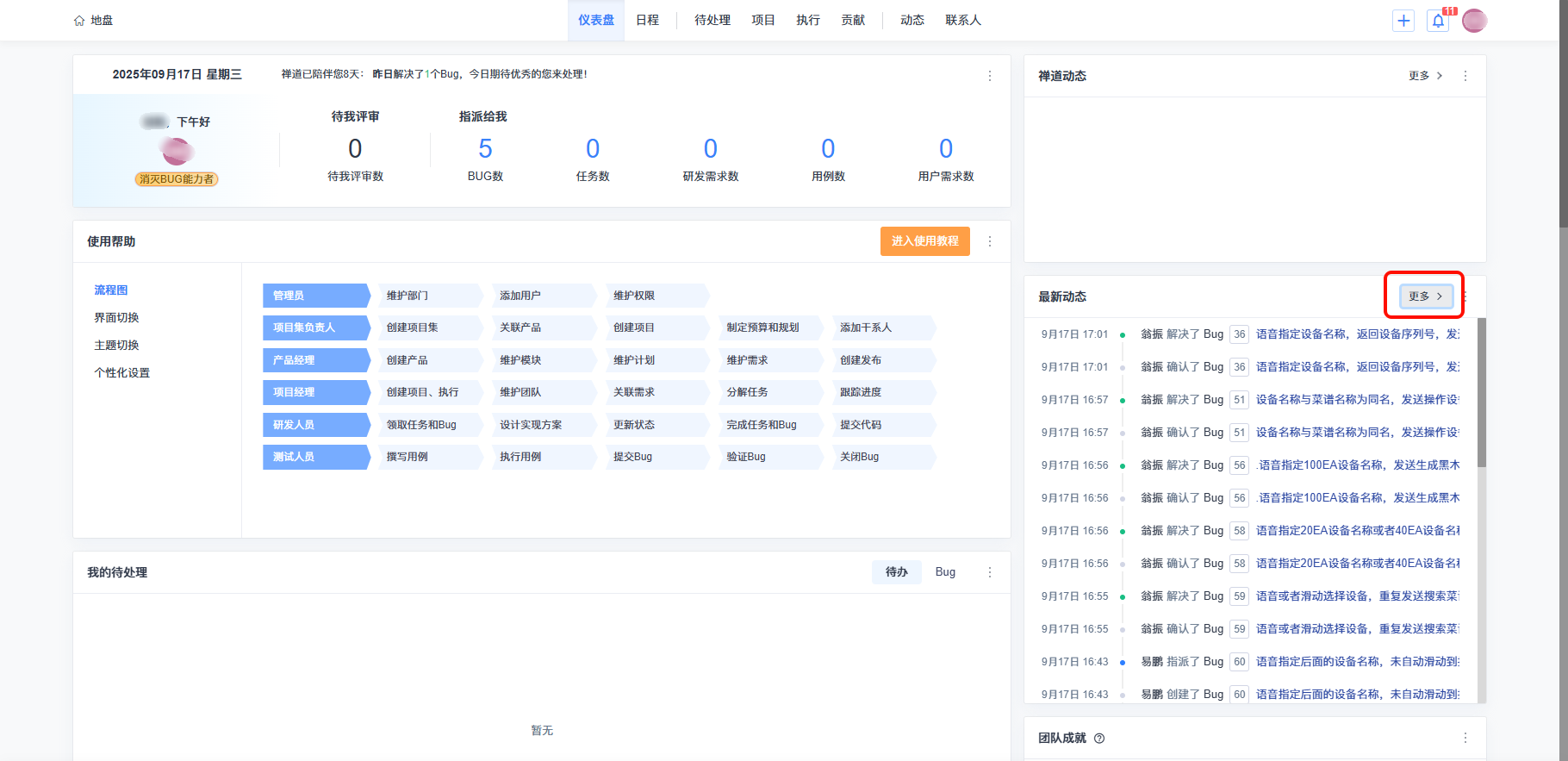The height and width of the screenshot is (761, 1568).
Task: Open three-dot menu of 禅道动态 panel
Action: pos(1465,76)
